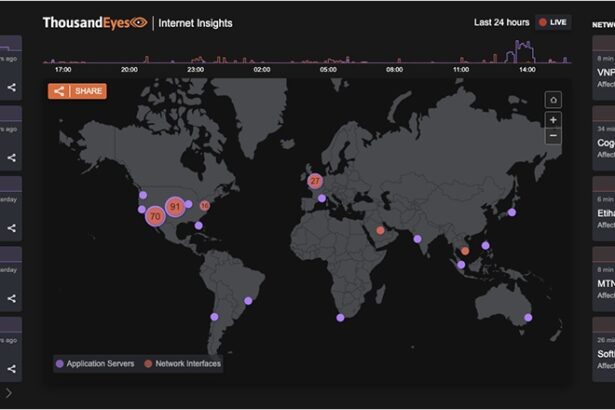Screen dimensions: 615x410
Task: Select the NETWORK tab header
Action: [603, 24]
